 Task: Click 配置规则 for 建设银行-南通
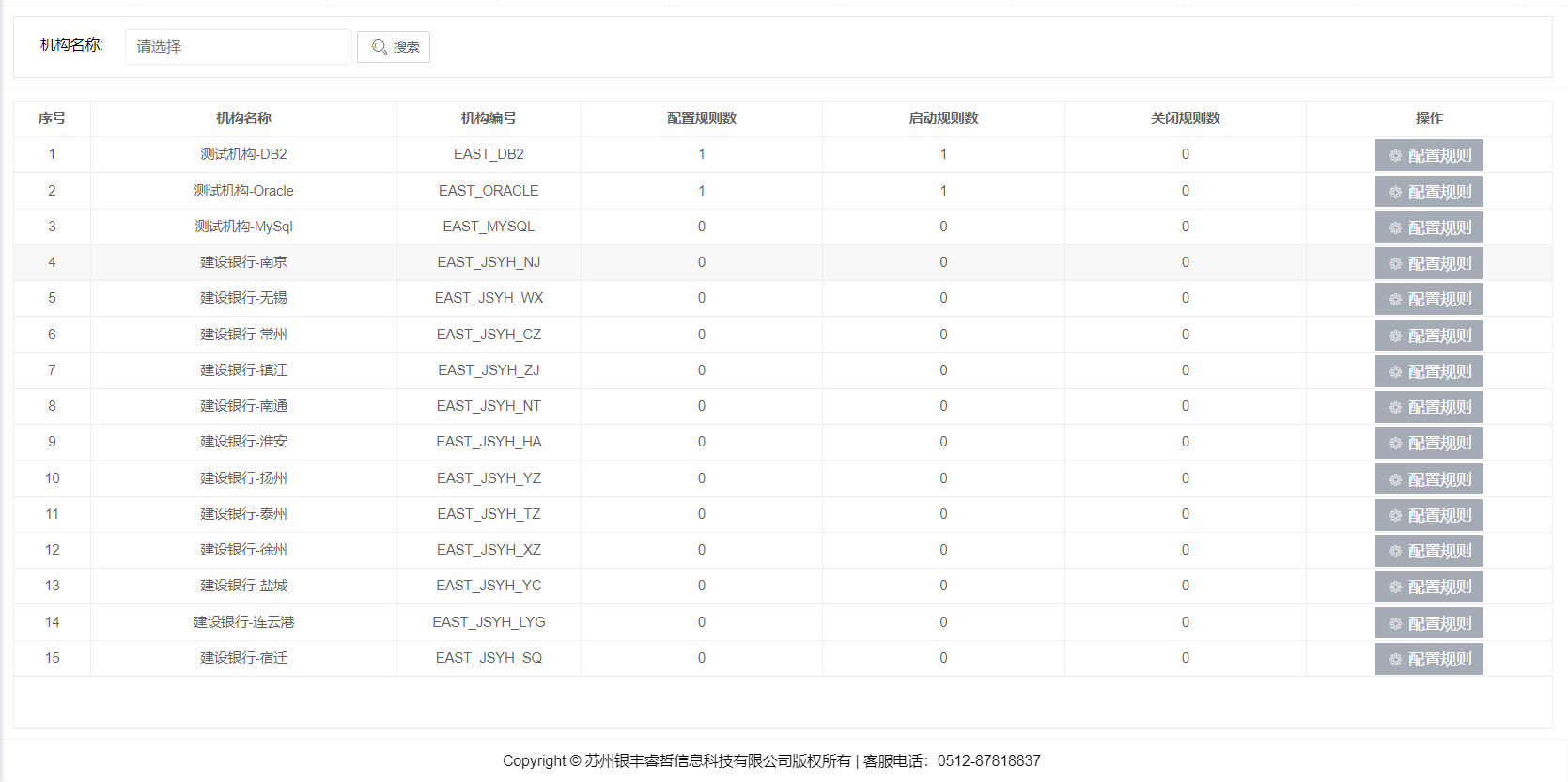1429,407
